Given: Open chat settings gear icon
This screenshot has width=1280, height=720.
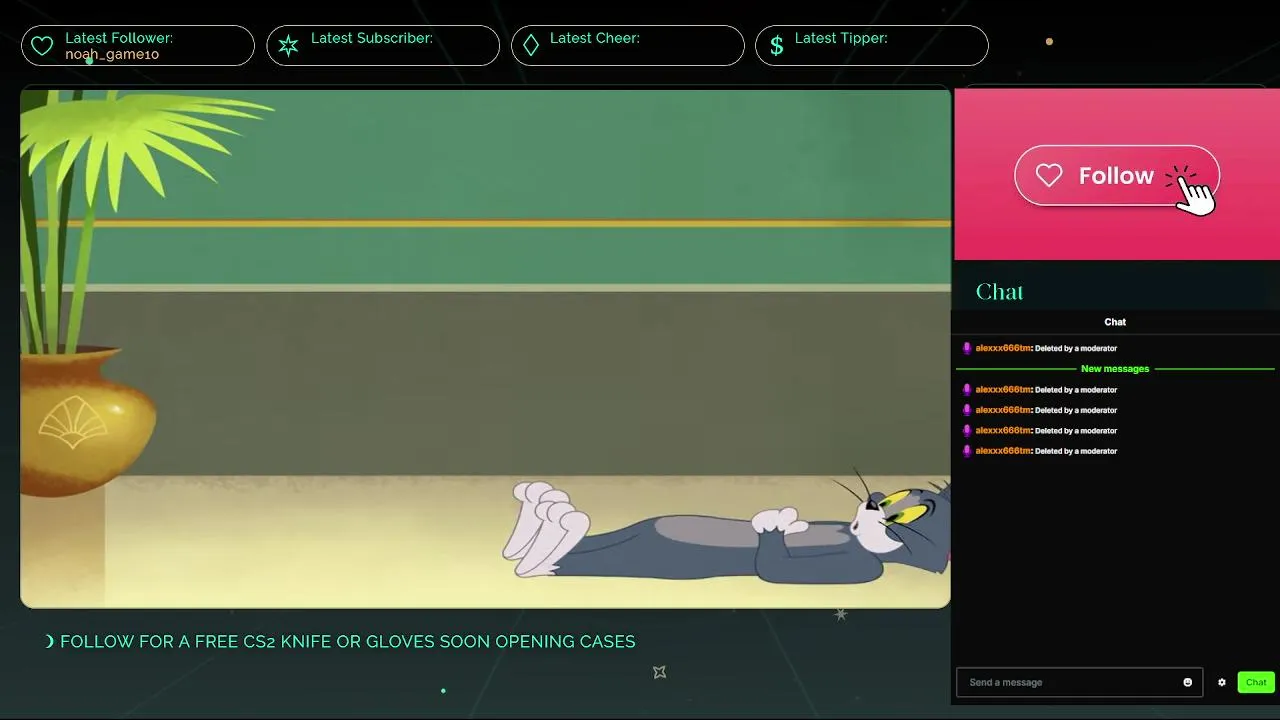Looking at the screenshot, I should point(1221,682).
